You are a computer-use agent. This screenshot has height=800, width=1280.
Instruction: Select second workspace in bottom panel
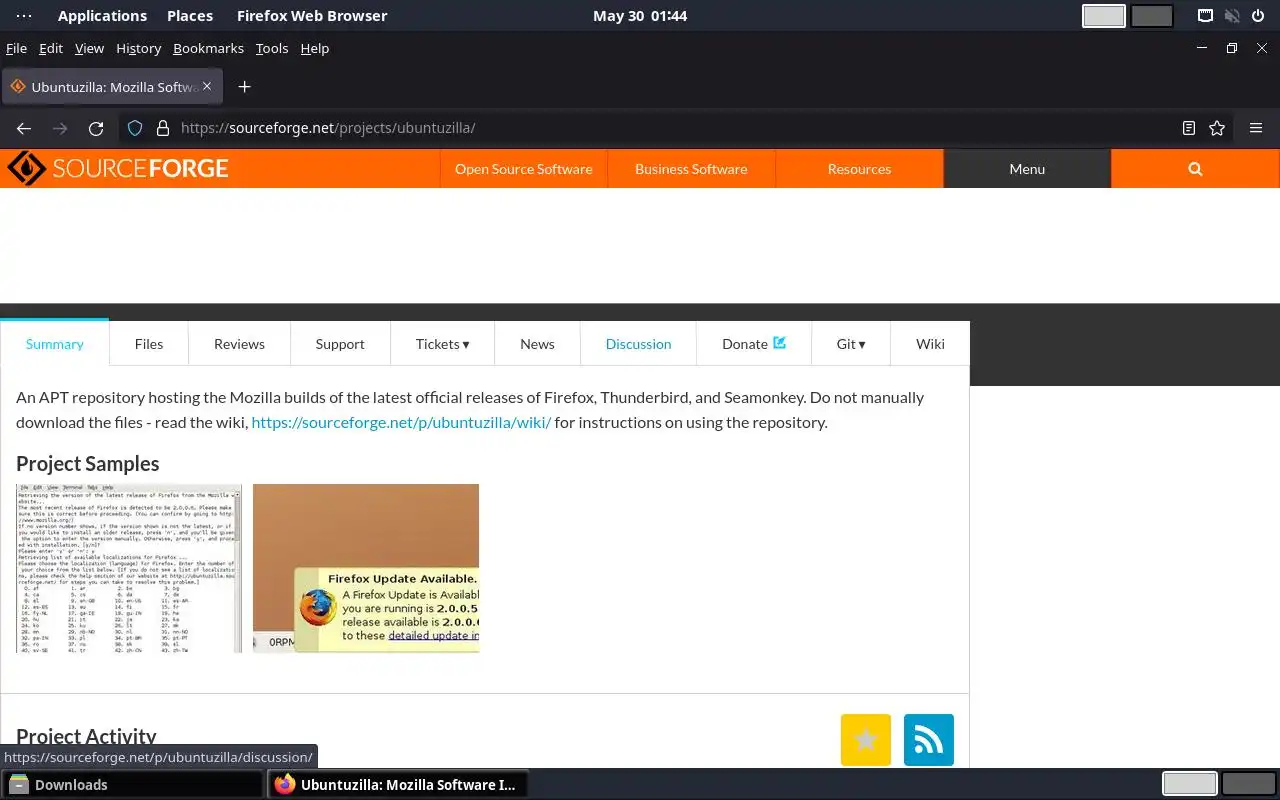point(1249,784)
